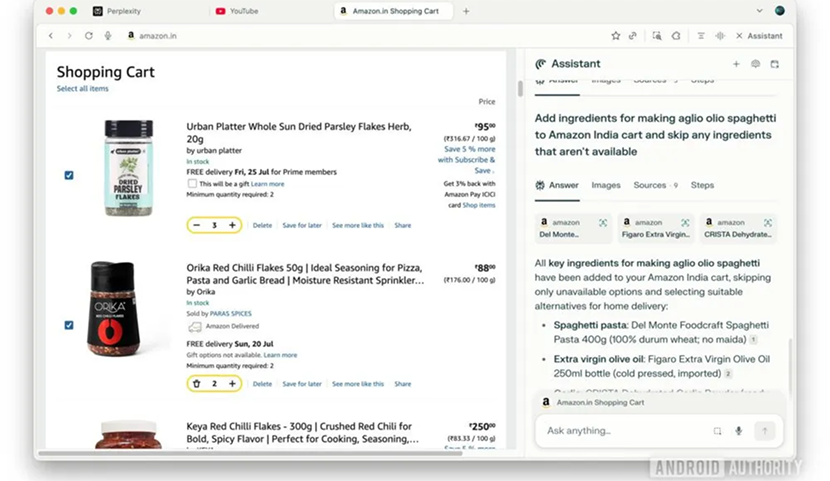Open the Figaro Extra Virgin source card
The width and height of the screenshot is (830, 481).
656,229
